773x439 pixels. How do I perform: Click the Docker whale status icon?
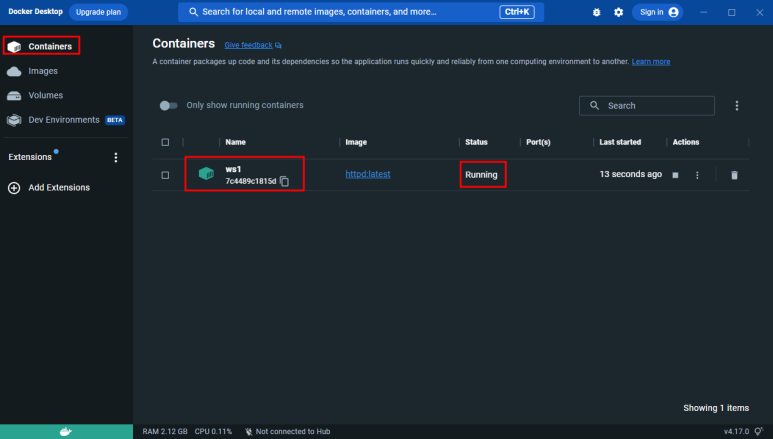coord(66,432)
